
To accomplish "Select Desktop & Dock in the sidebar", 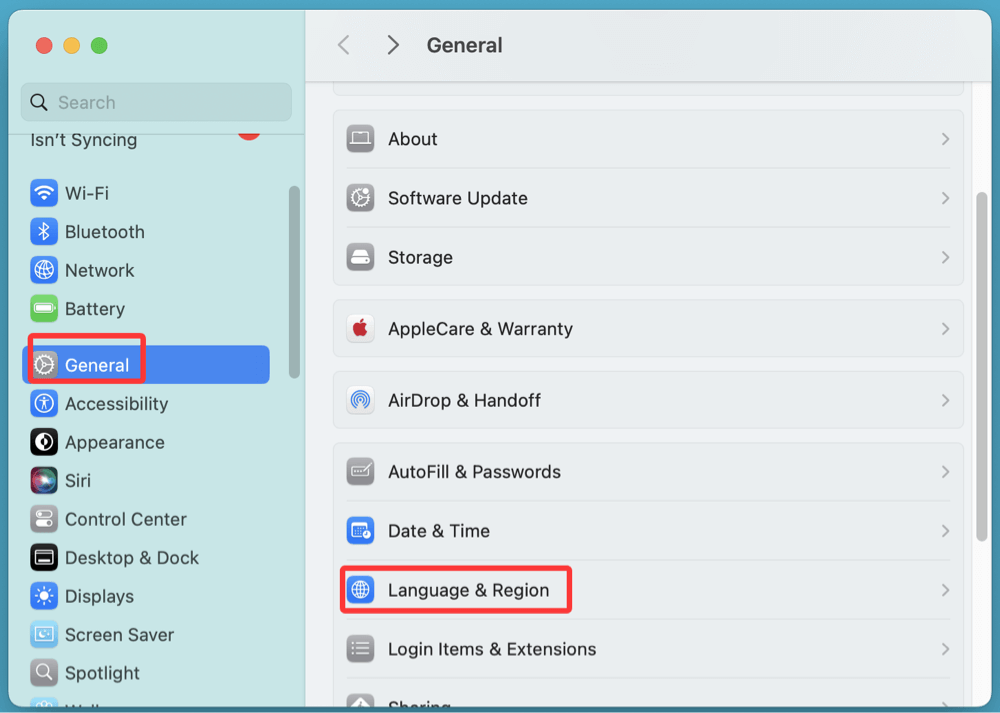I will coord(131,558).
